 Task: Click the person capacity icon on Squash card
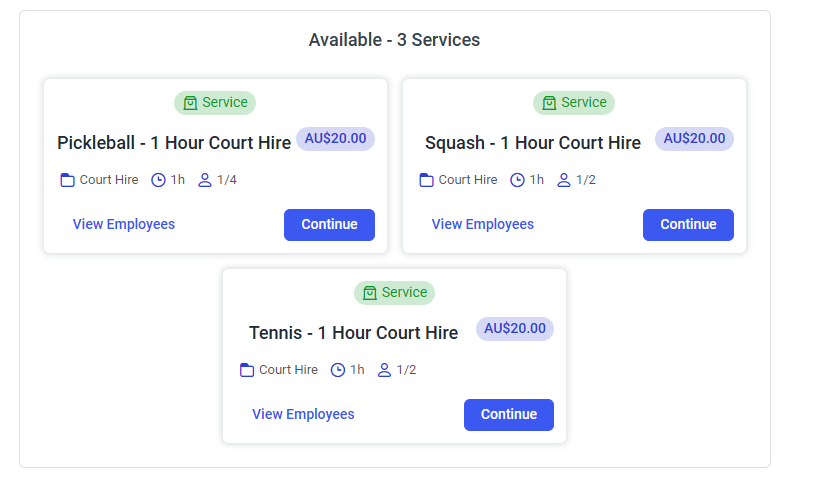564,180
